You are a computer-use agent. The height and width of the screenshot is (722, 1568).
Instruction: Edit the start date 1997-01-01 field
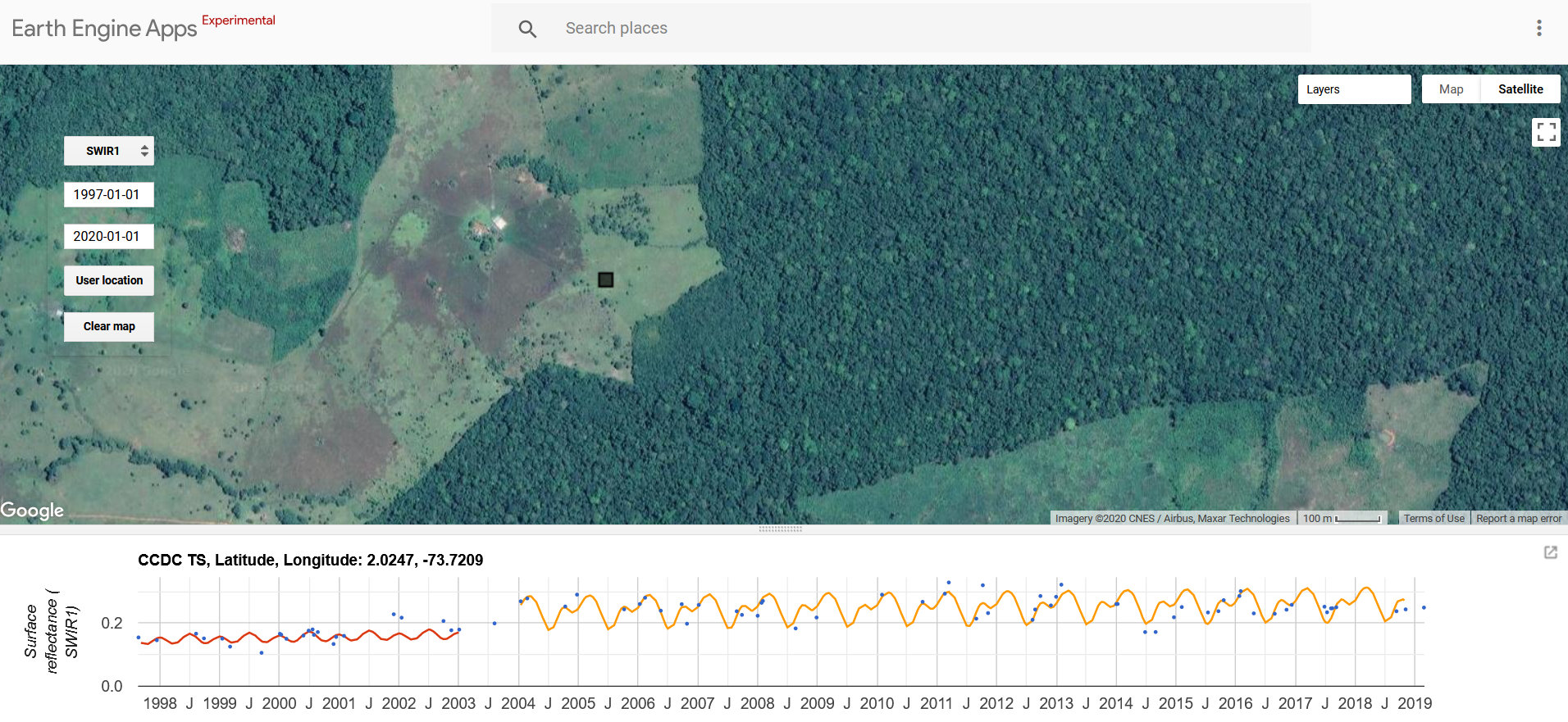pyautogui.click(x=109, y=194)
